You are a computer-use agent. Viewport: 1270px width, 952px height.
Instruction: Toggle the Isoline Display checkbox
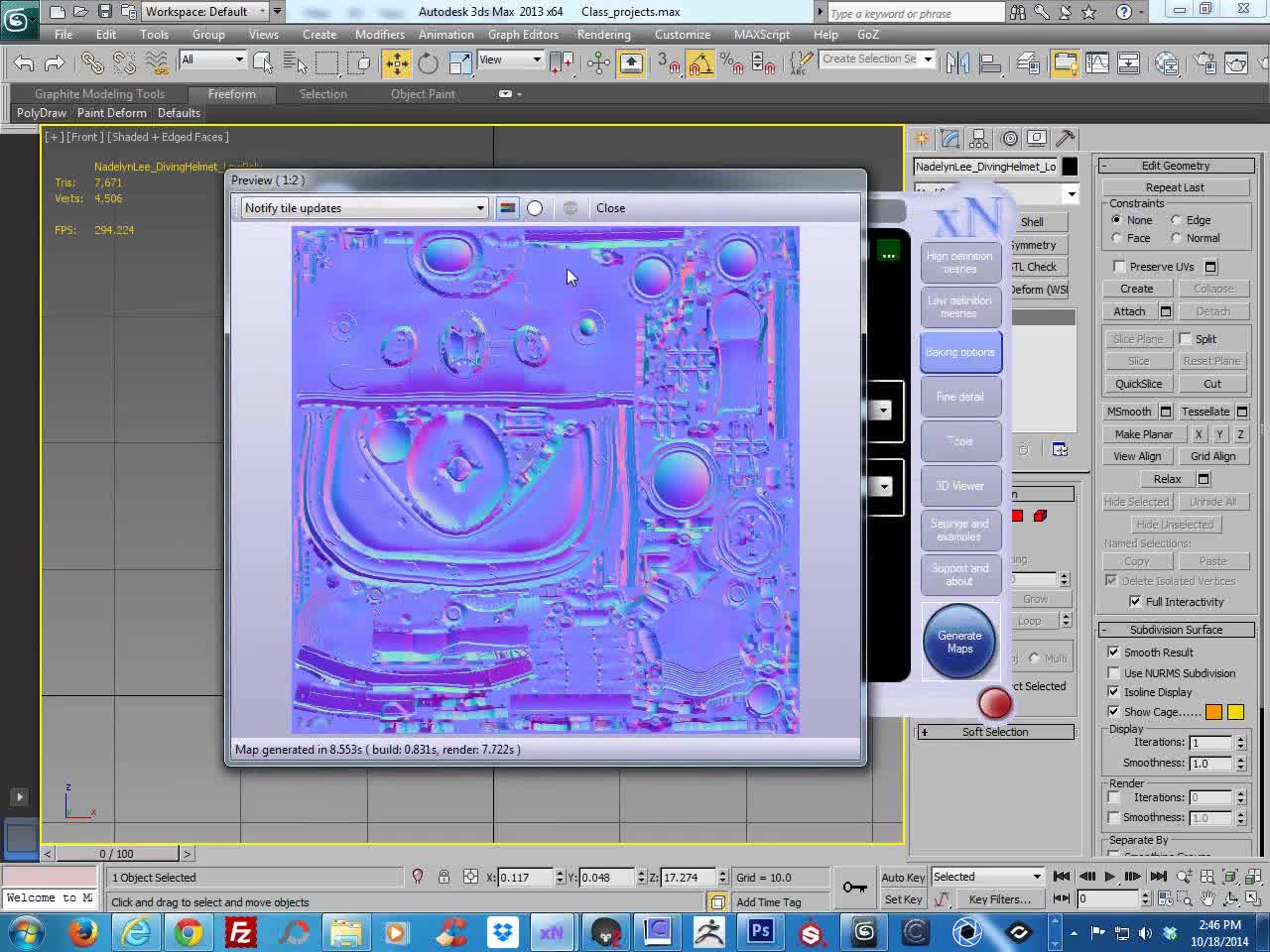tap(1114, 692)
